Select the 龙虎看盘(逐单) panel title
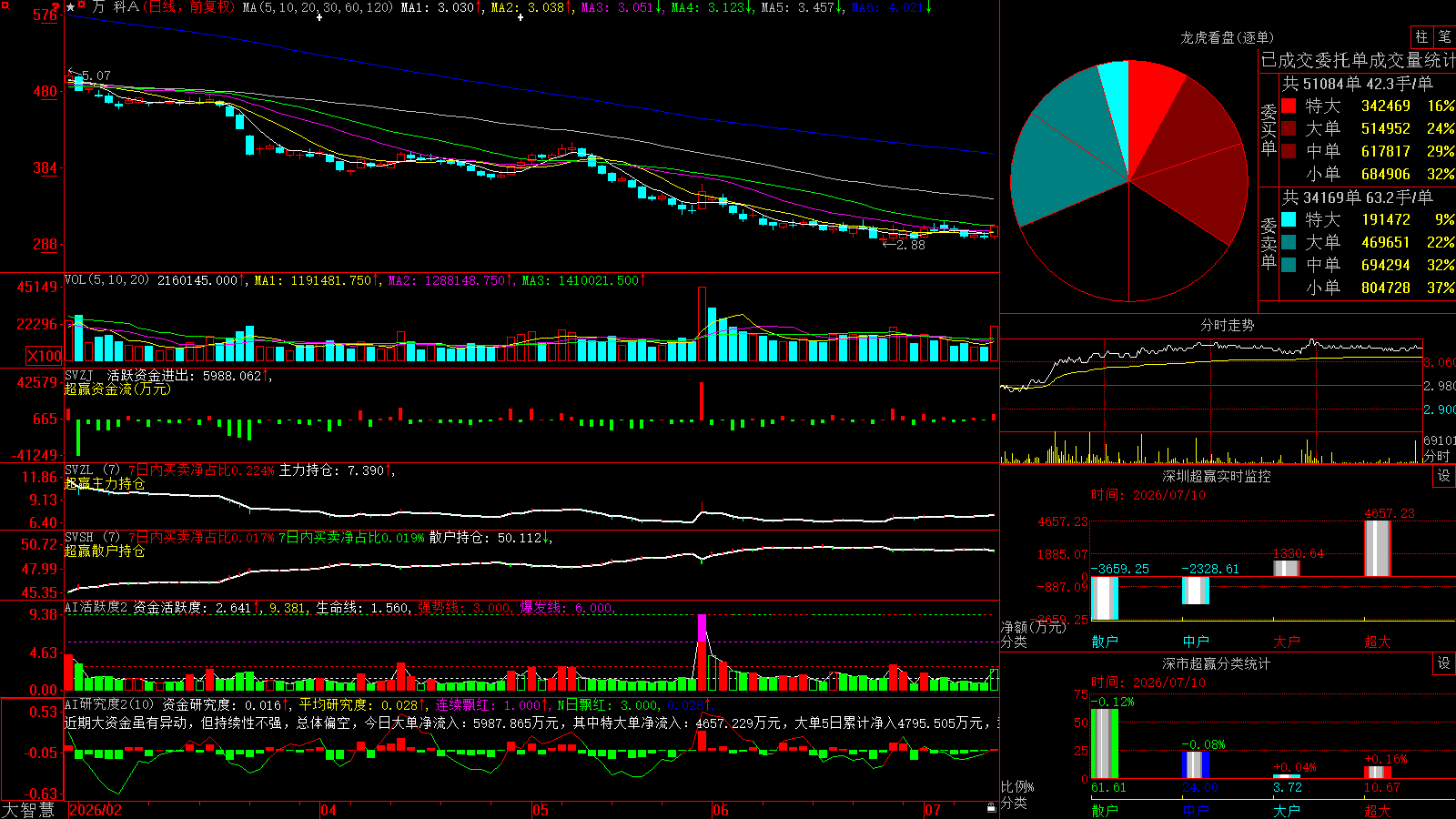Viewport: 1456px width, 819px height. [x=1227, y=37]
